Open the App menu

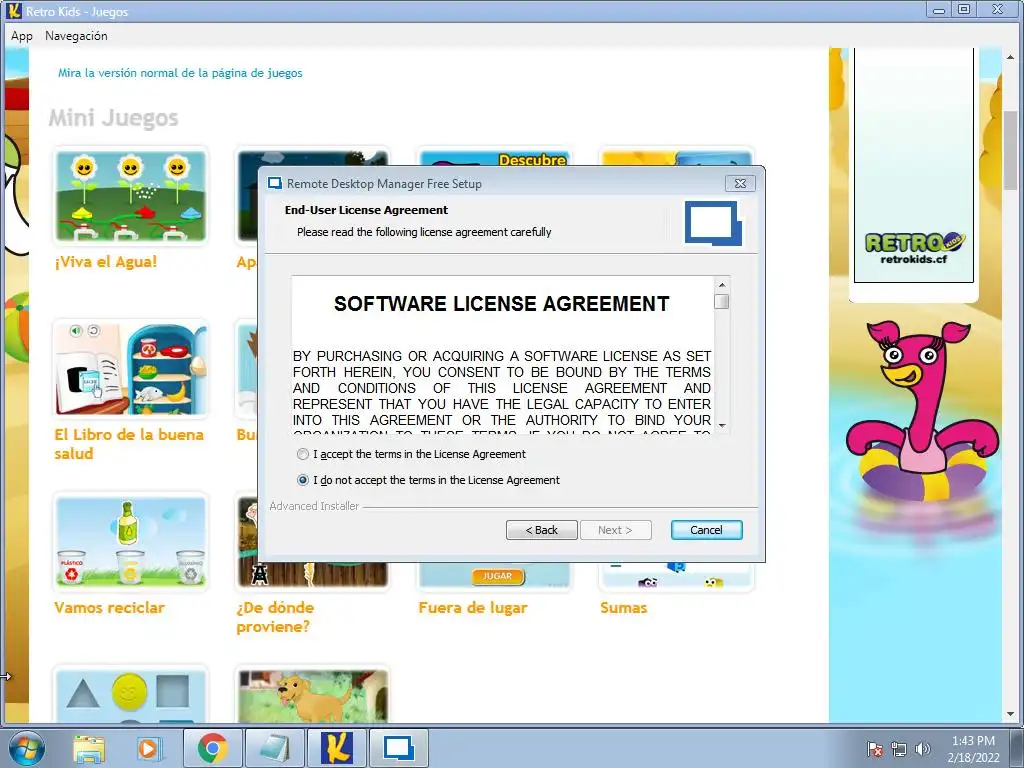point(22,36)
